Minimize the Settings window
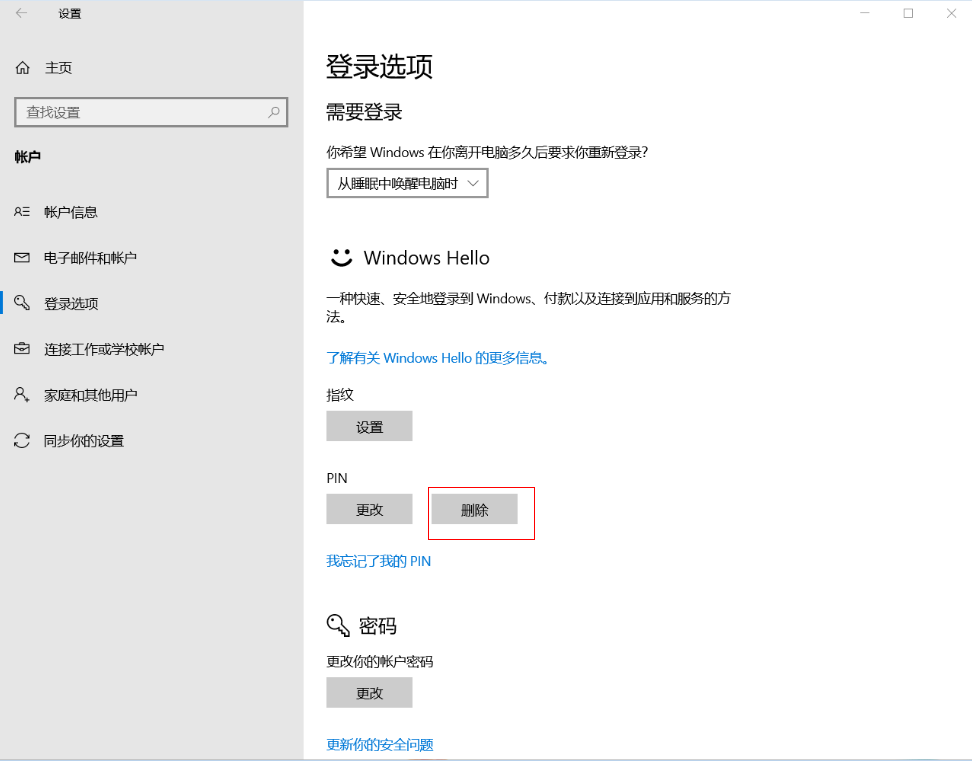Viewport: 972px width, 761px height. coord(863,14)
